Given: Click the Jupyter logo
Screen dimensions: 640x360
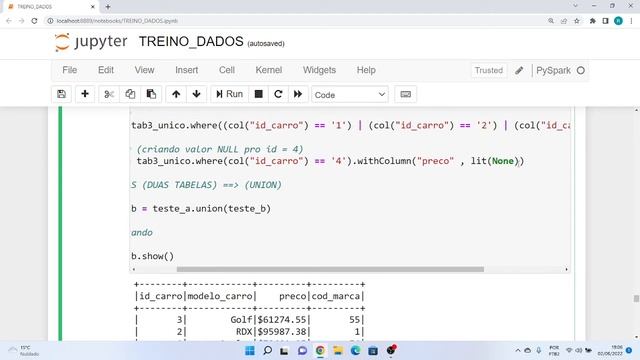Looking at the screenshot, I should (91, 42).
